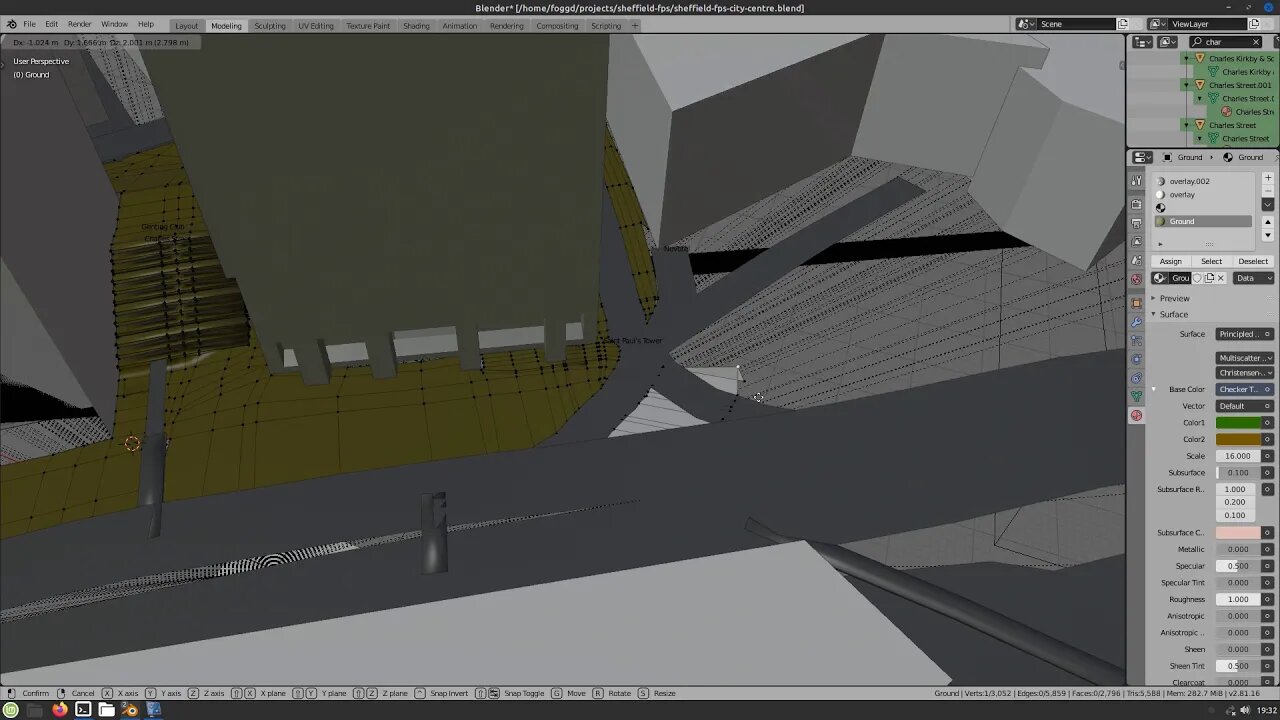Open the Render properties tab
This screenshot has height=720, width=1280.
(1136, 204)
